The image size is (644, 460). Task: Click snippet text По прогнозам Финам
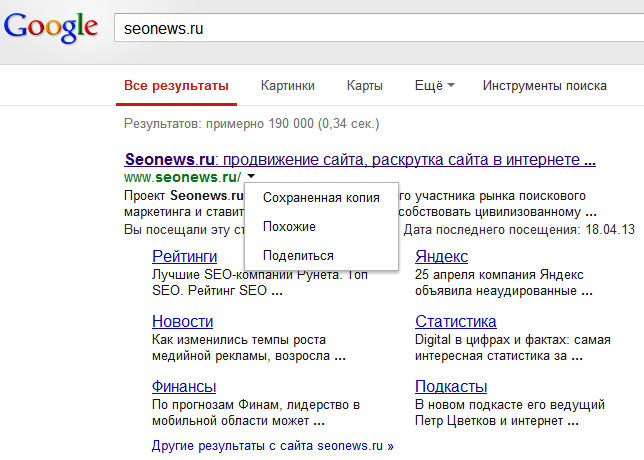pos(217,405)
